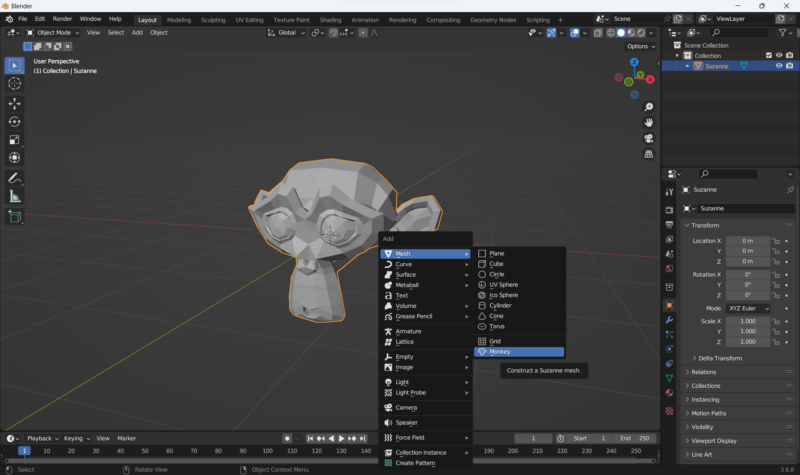Screen dimensions: 800x475
Task: Open the Curve submenu in Add menu
Action: (x=426, y=264)
